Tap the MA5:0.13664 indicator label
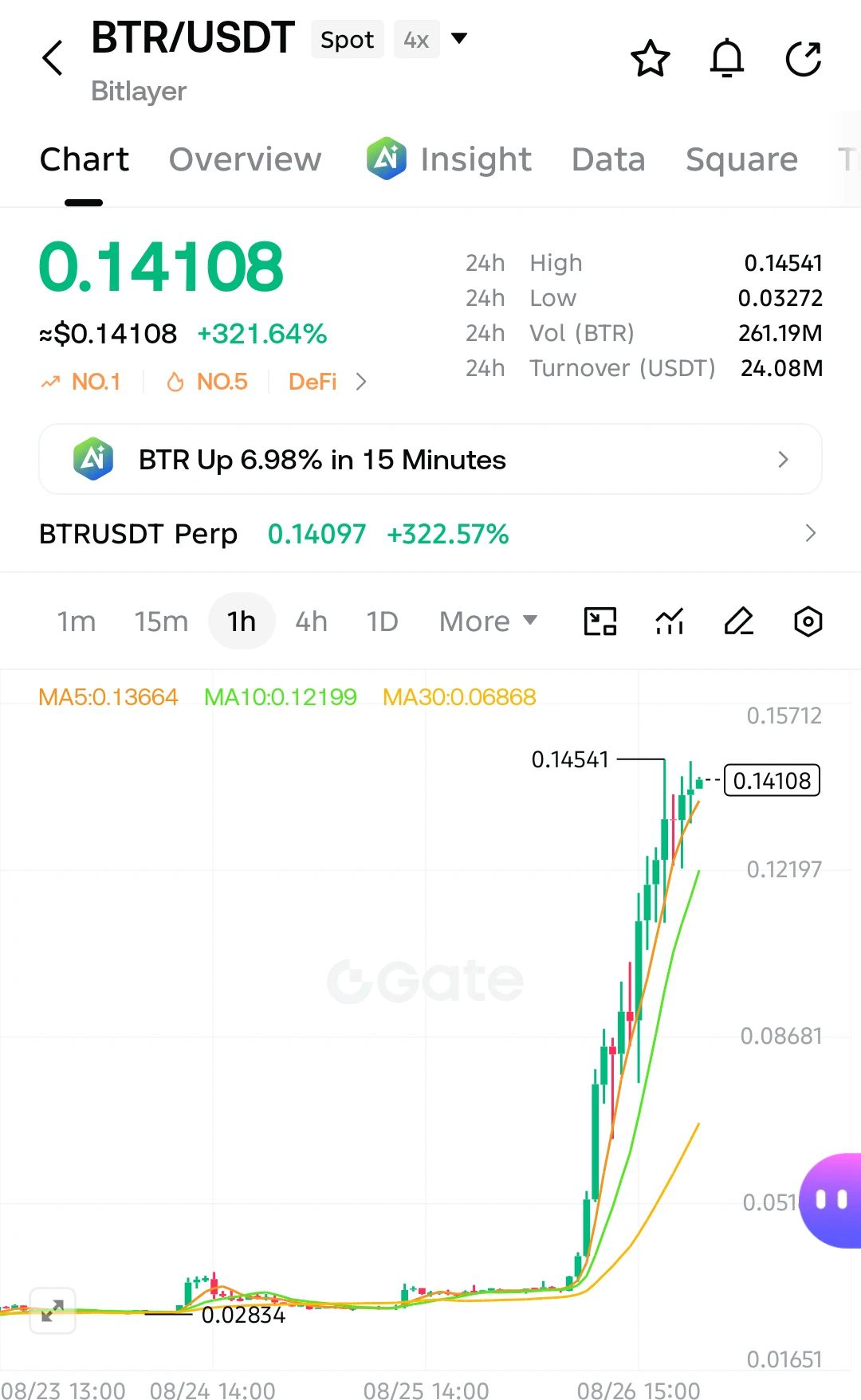The width and height of the screenshot is (861, 1400). (x=108, y=697)
